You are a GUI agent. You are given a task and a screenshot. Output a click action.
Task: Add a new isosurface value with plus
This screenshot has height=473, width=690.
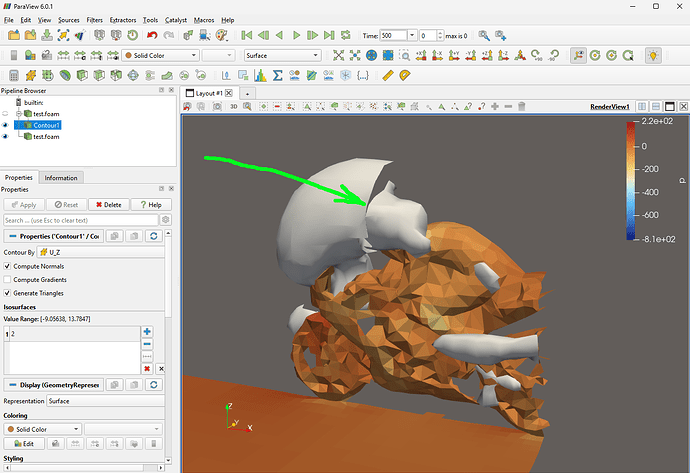tap(147, 332)
